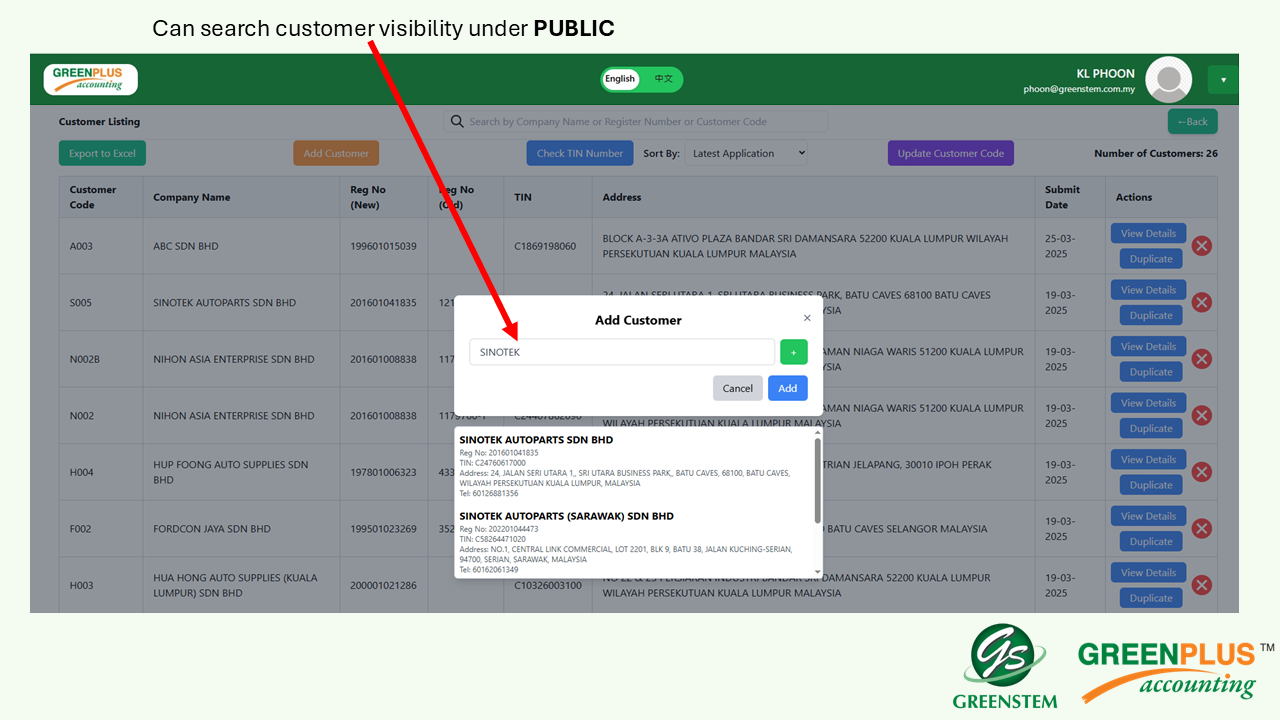Delete customer N002B with red X
This screenshot has width=1280, height=720.
click(x=1202, y=359)
